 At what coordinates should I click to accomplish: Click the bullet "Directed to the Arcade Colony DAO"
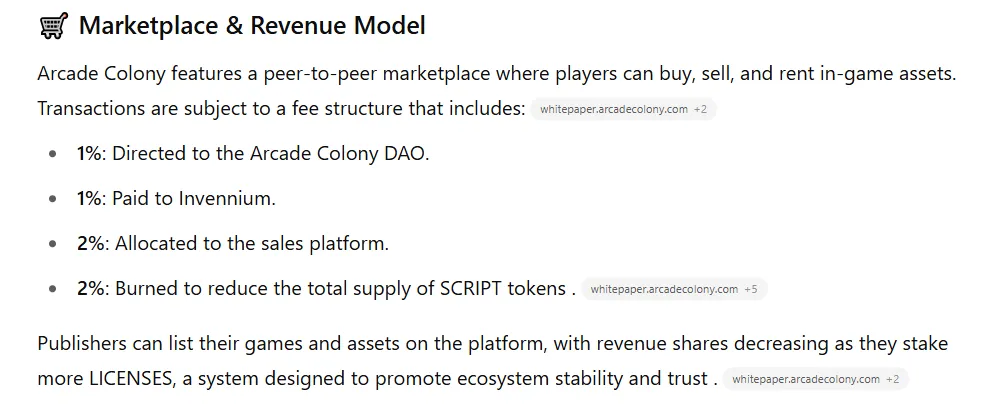coord(253,154)
